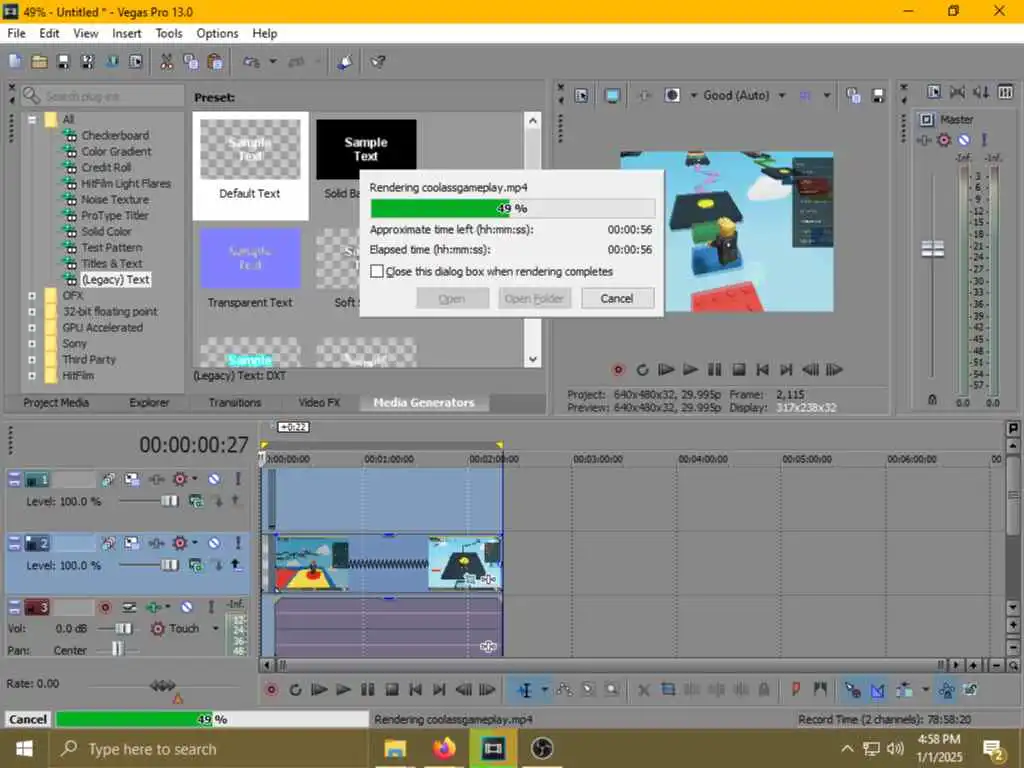Toggle Mute on video track 2
The height and width of the screenshot is (768, 1024).
click(214, 543)
